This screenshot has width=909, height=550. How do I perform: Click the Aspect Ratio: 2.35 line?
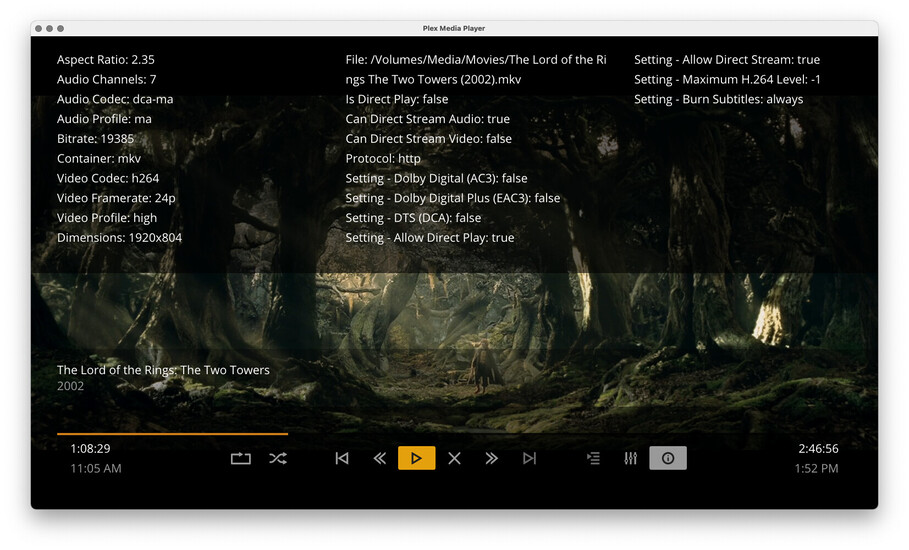[x=106, y=60]
